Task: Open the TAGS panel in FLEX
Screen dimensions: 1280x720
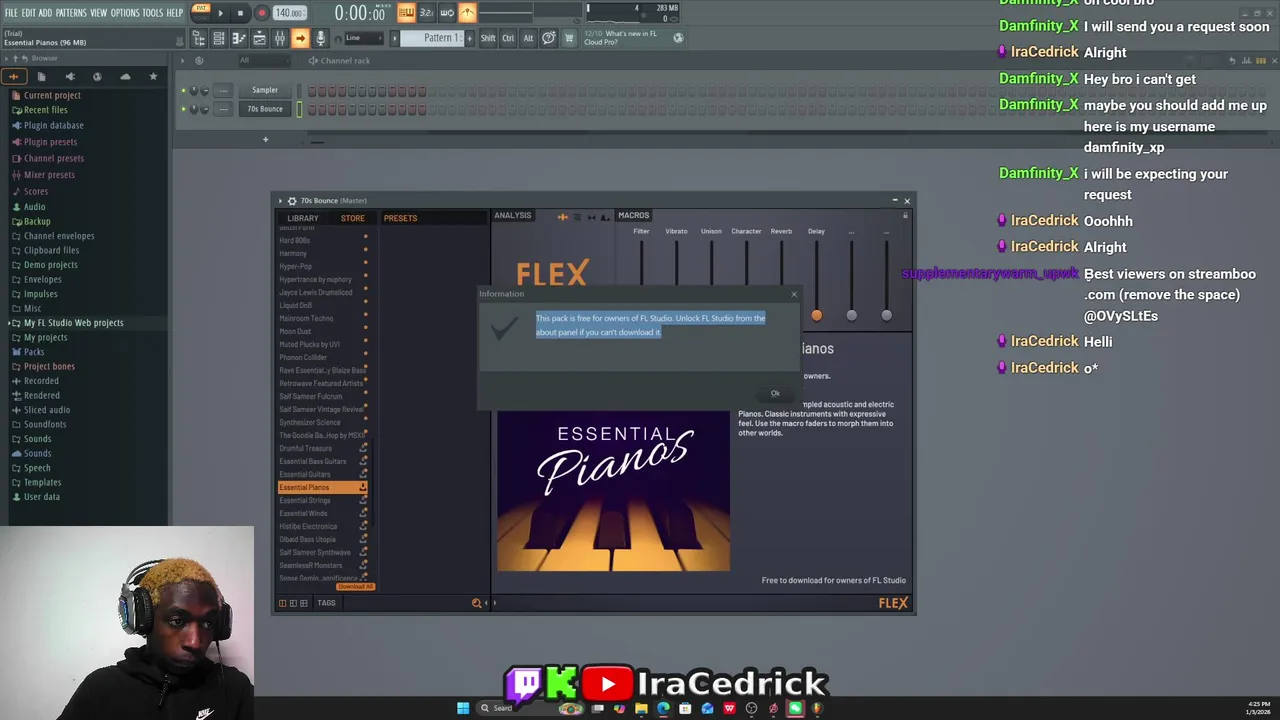Action: pos(326,603)
